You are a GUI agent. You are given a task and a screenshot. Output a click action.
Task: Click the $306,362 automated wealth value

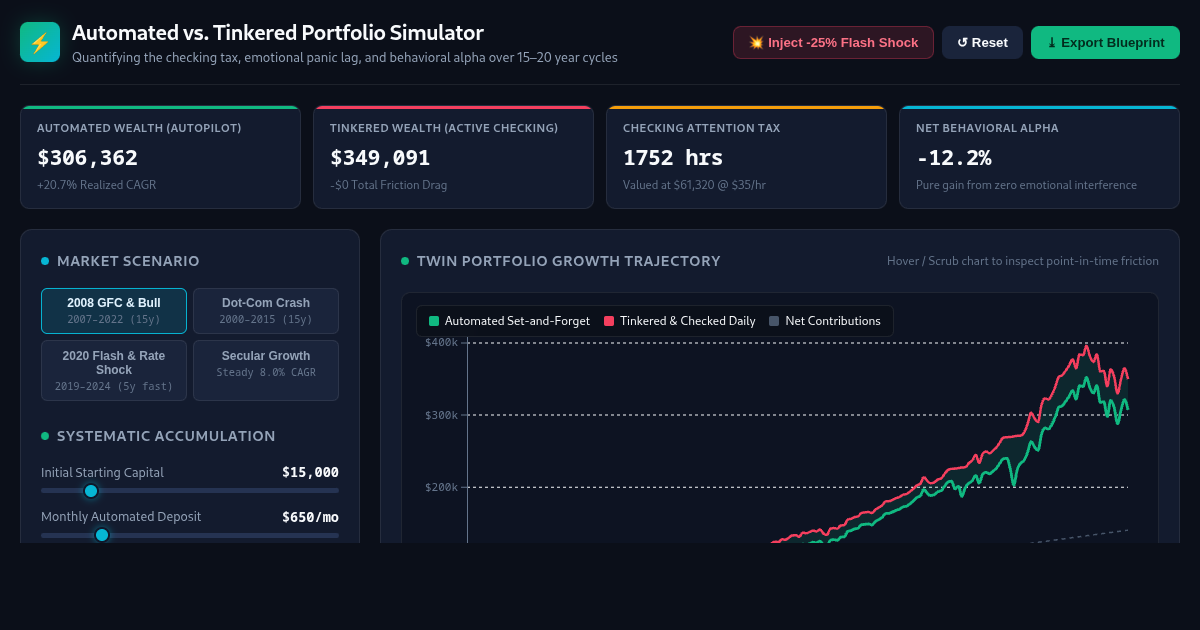[87, 158]
